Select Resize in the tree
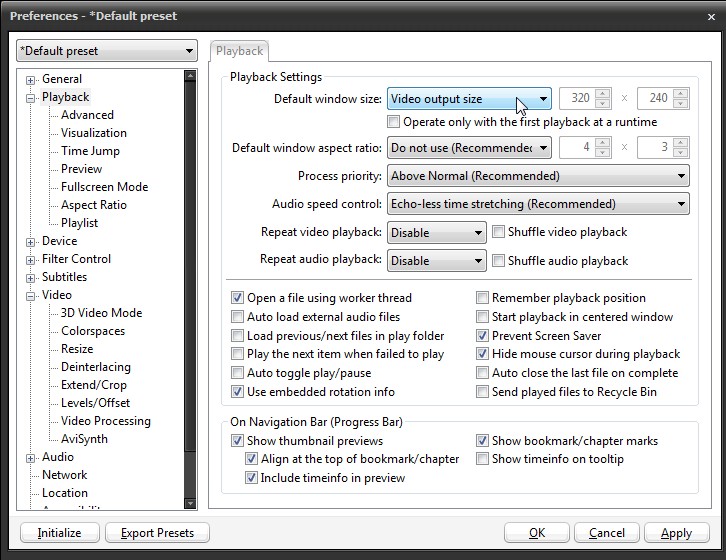The image size is (726, 560). 77,349
